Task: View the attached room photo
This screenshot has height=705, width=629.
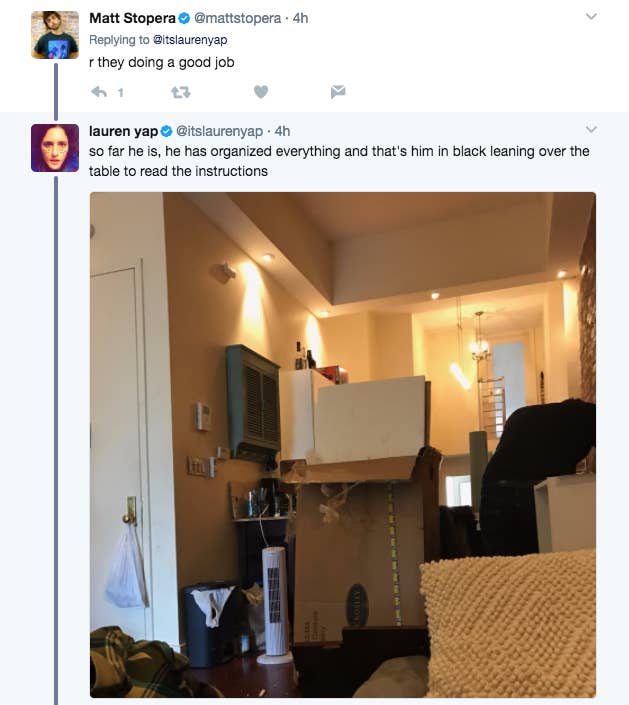Action: pyautogui.click(x=343, y=445)
